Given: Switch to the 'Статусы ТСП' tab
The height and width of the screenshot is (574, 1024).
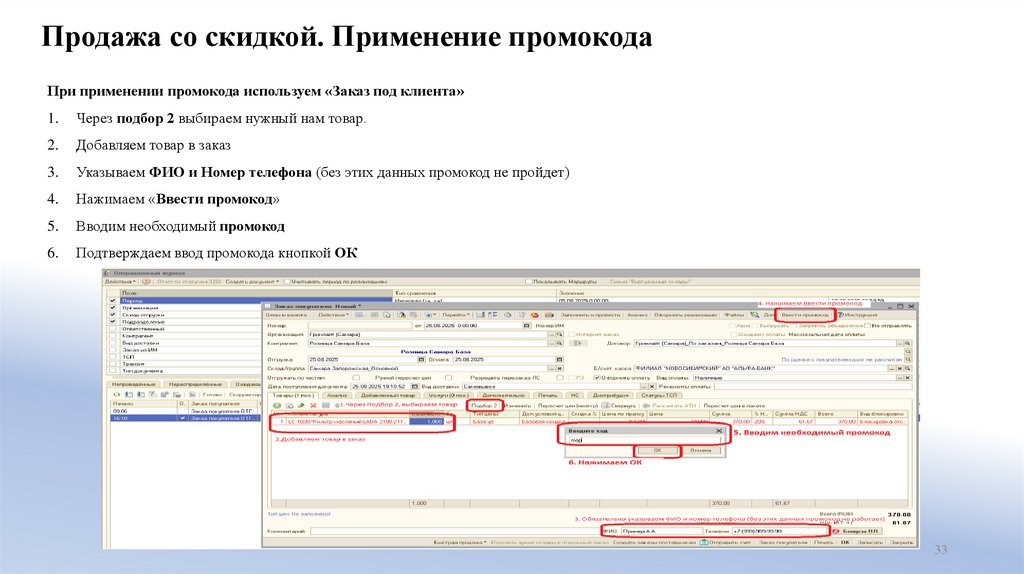Looking at the screenshot, I should (659, 395).
